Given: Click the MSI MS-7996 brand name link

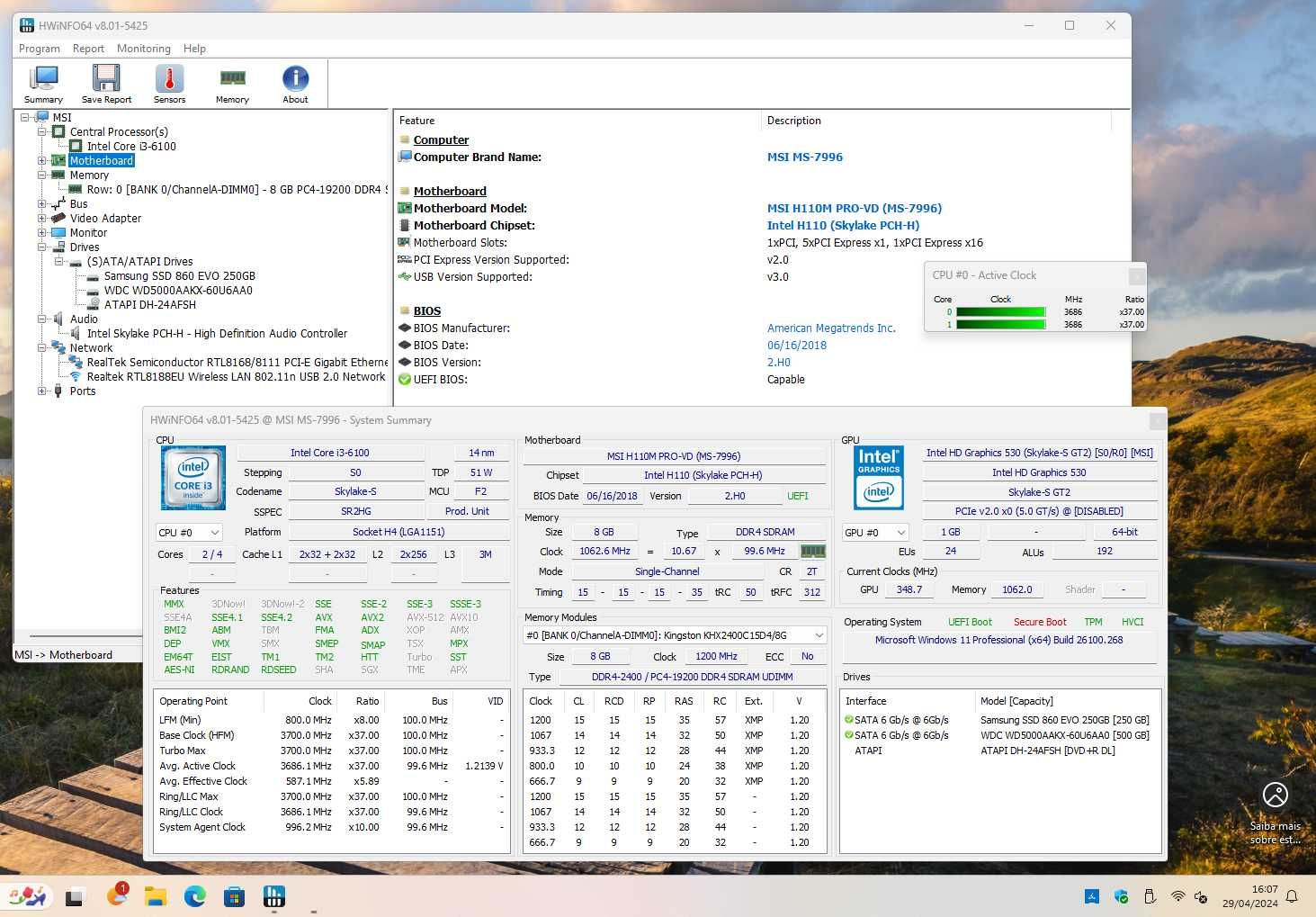Looking at the screenshot, I should click(x=805, y=157).
